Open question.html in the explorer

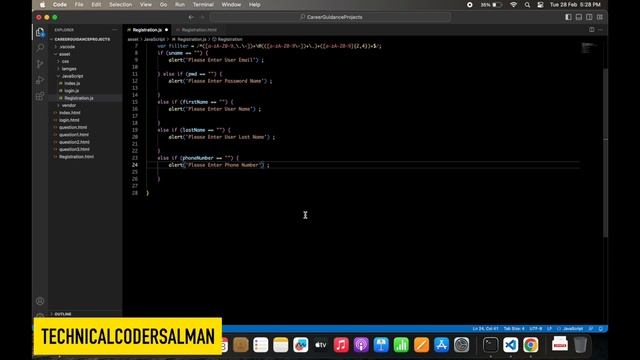[73, 127]
